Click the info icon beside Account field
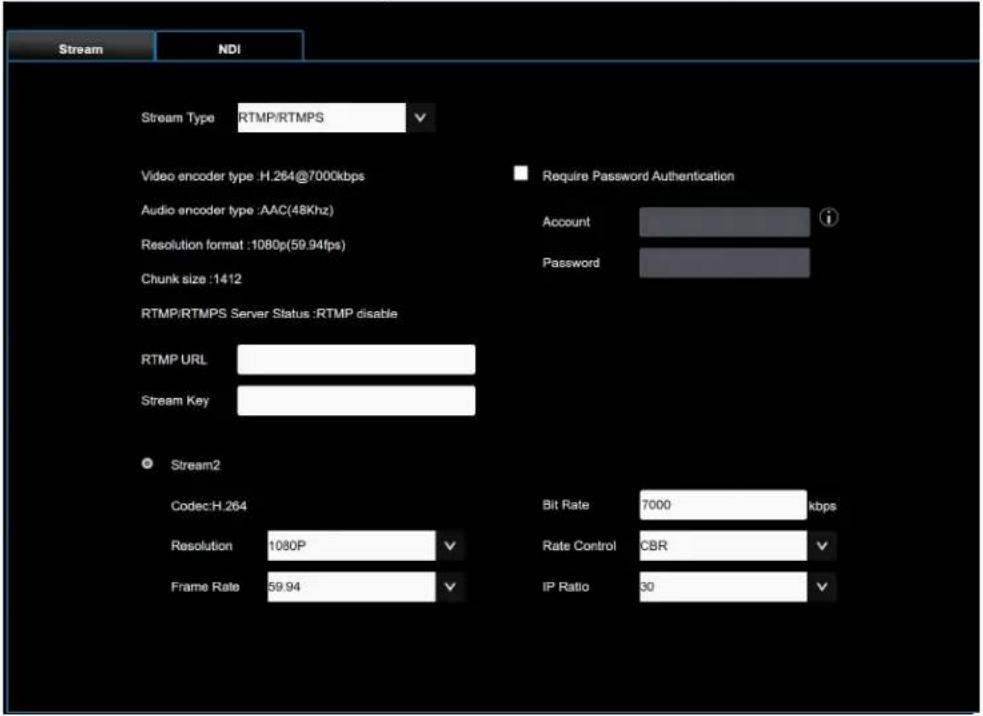The height and width of the screenshot is (716, 983). coord(828,218)
